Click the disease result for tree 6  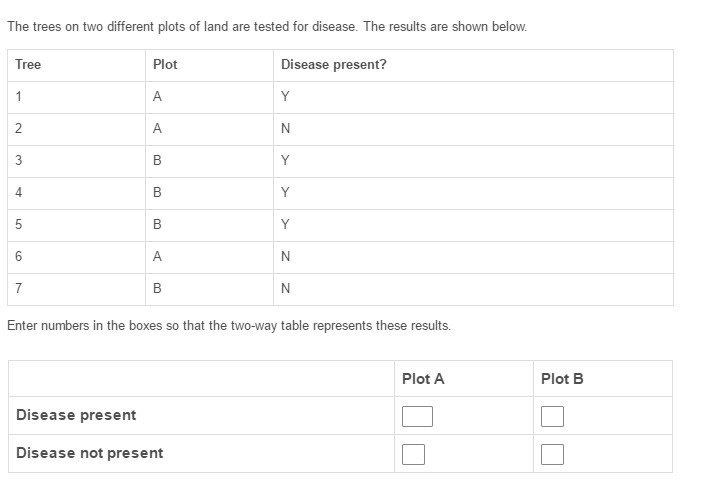point(286,257)
